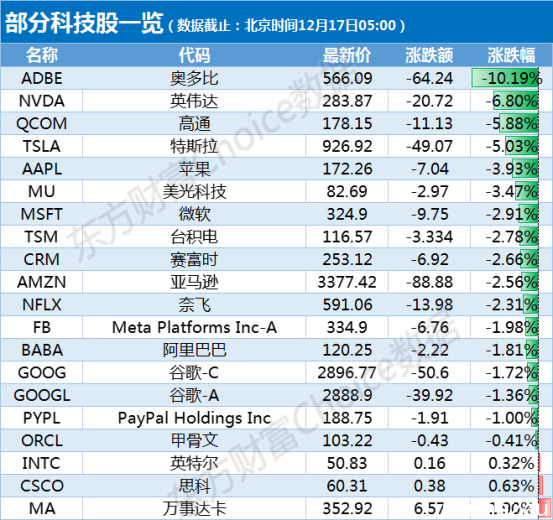
Task: Click the FB ticker cell
Action: click(x=42, y=327)
